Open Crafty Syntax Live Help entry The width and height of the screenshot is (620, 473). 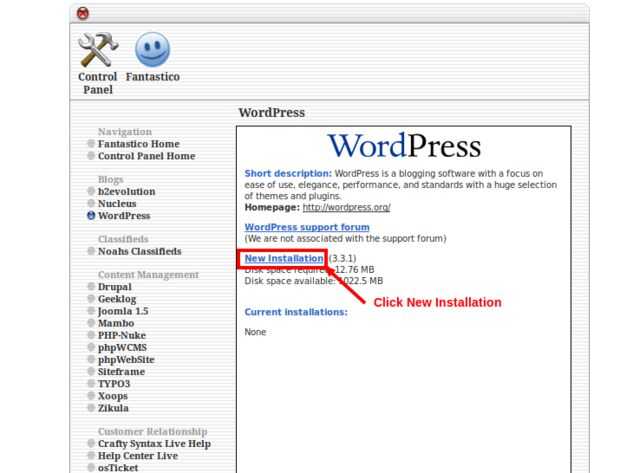point(154,444)
